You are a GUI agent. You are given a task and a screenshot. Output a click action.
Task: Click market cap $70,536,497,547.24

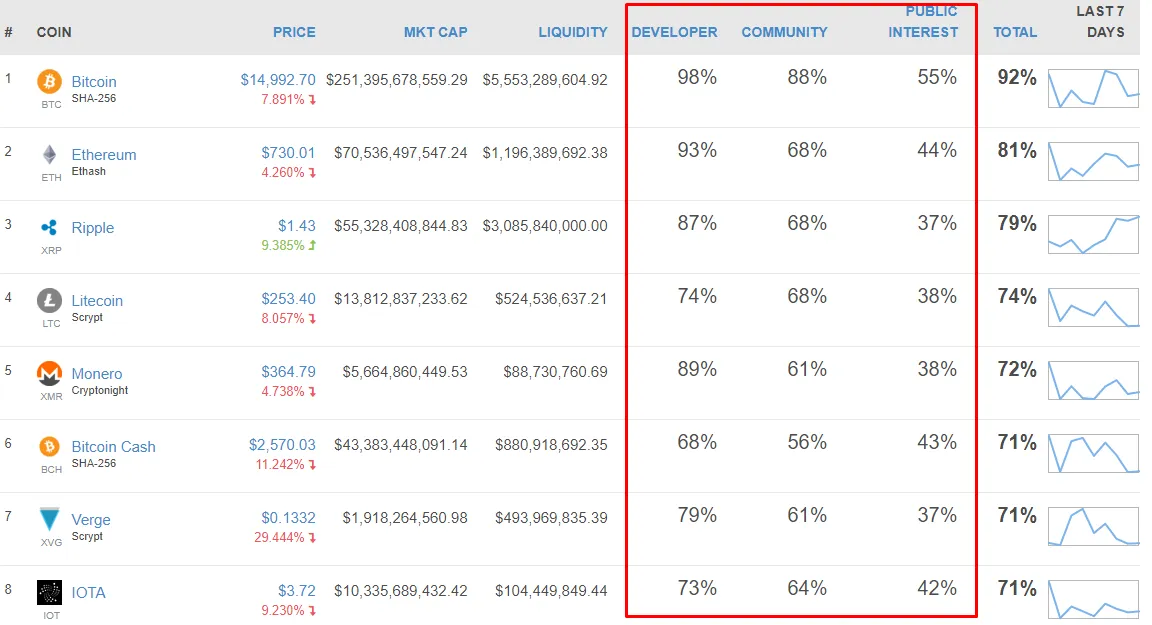tap(400, 153)
